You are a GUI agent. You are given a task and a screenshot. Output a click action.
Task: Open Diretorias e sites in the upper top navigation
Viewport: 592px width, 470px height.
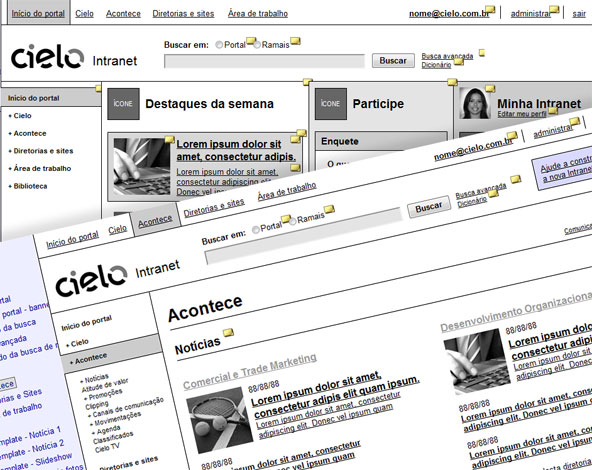[x=183, y=14]
